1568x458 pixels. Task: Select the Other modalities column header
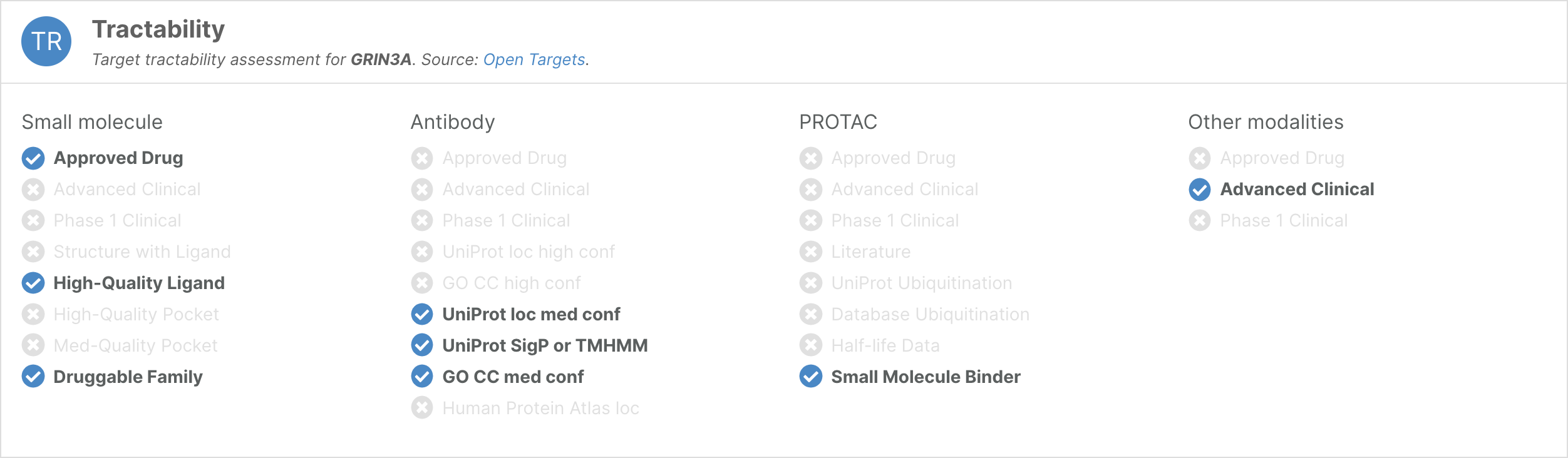(1266, 121)
